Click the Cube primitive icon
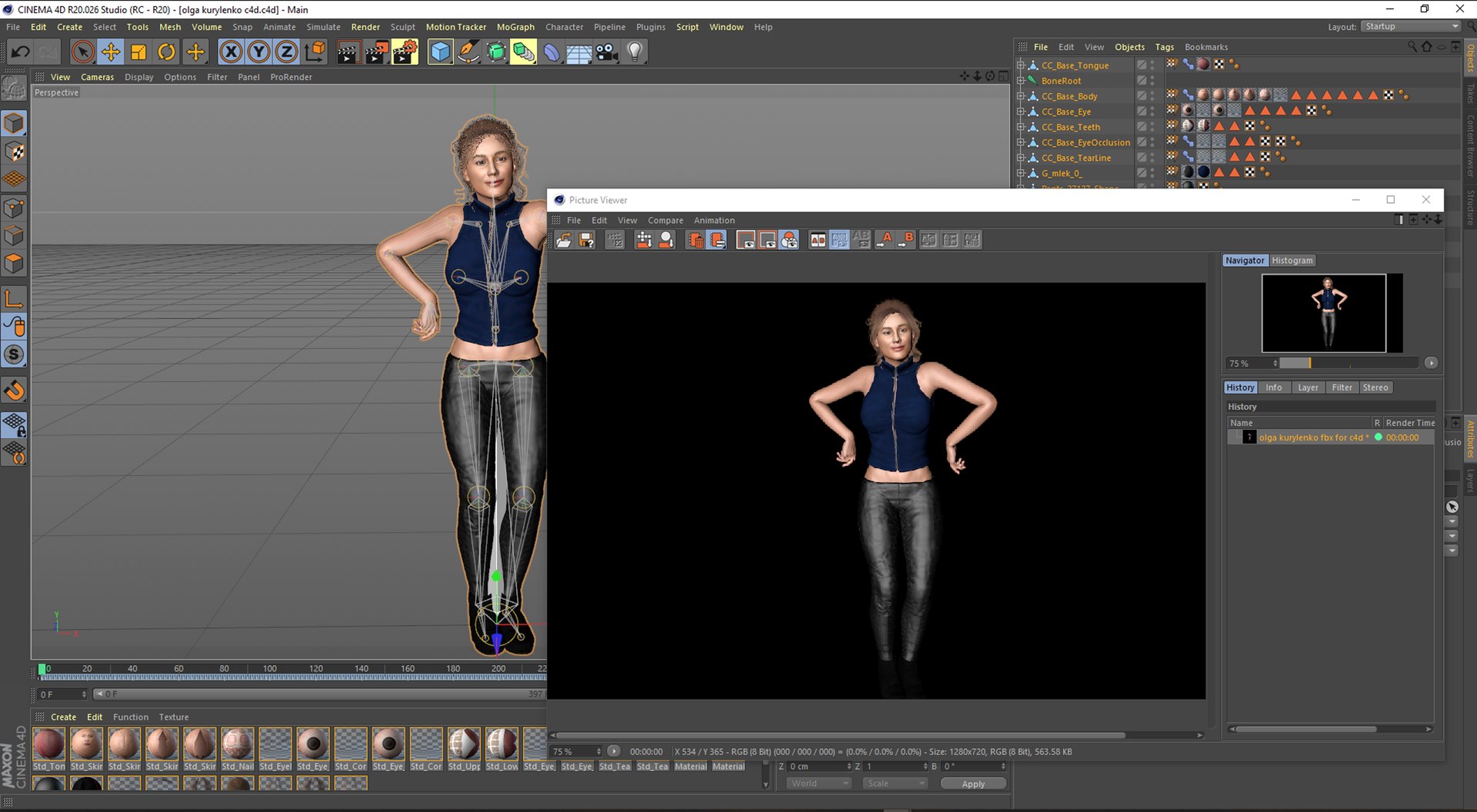1477x812 pixels. [440, 52]
